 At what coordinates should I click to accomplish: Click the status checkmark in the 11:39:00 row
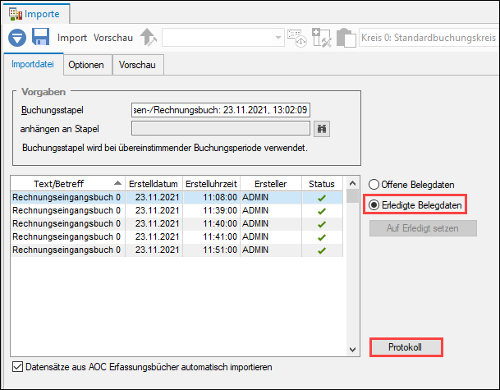tap(322, 211)
